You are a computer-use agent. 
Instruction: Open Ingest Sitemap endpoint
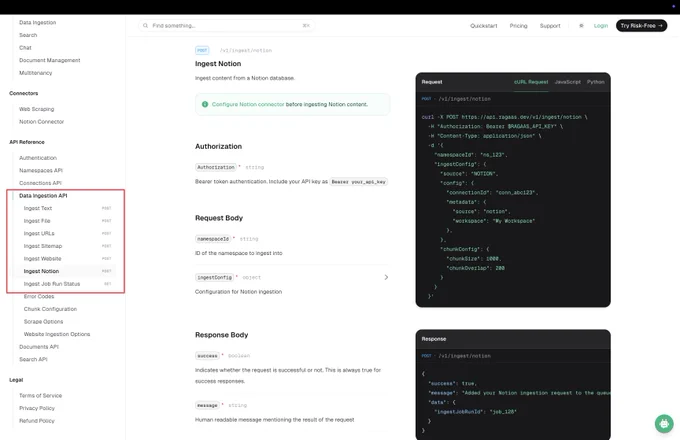pyautogui.click(x=43, y=246)
